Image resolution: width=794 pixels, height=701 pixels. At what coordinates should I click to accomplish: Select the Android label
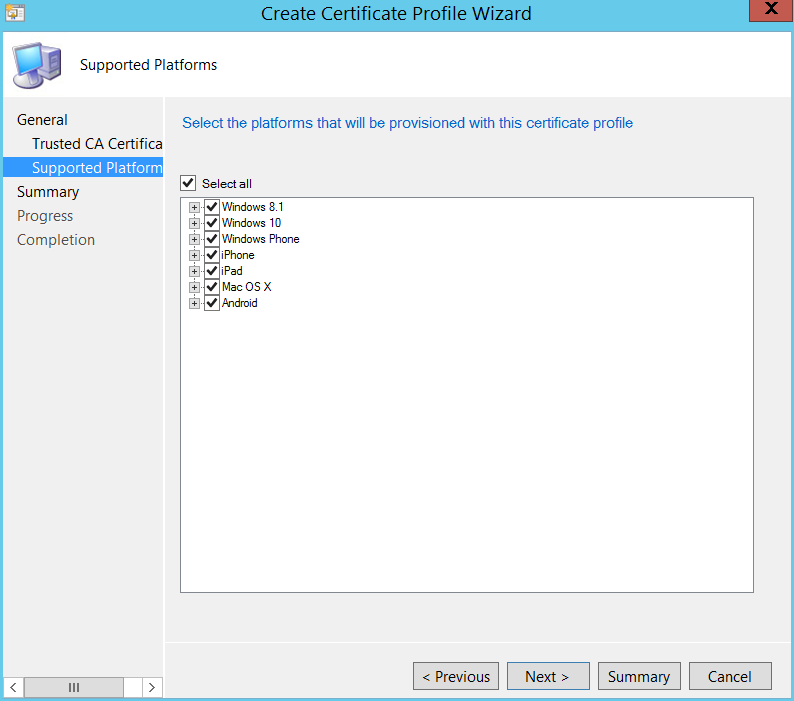point(240,303)
